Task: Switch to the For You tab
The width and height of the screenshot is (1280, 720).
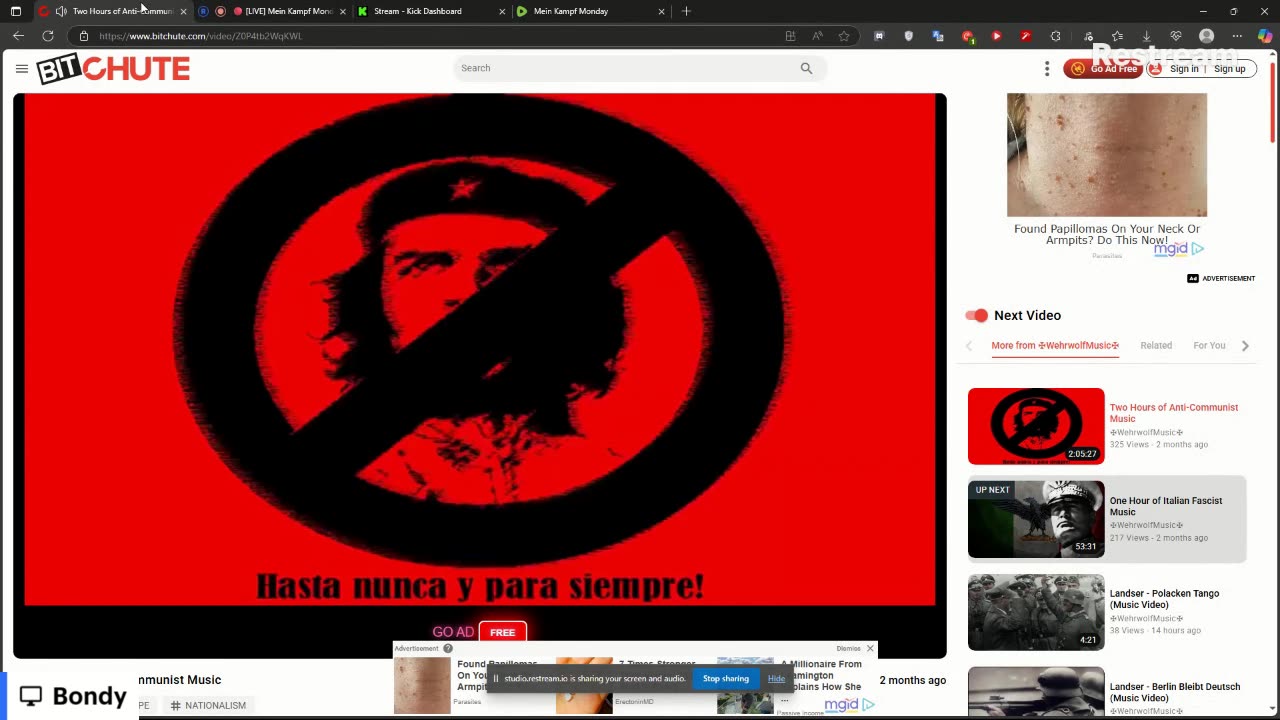Action: [x=1209, y=346]
